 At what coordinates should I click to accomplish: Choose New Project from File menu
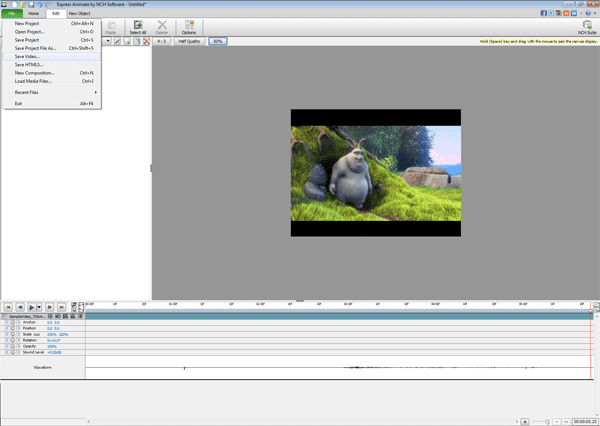pos(52,23)
